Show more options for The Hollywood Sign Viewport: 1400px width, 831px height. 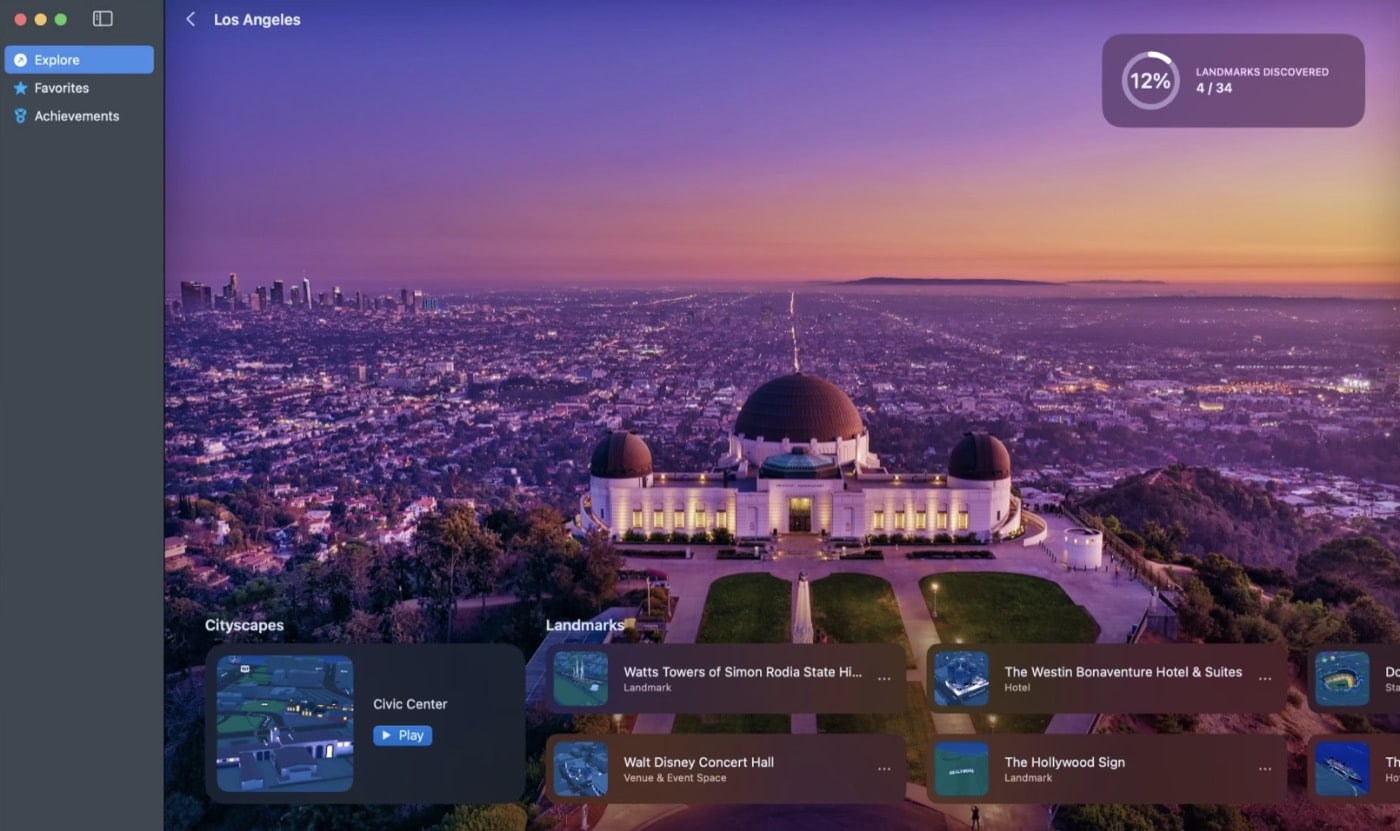[1265, 769]
